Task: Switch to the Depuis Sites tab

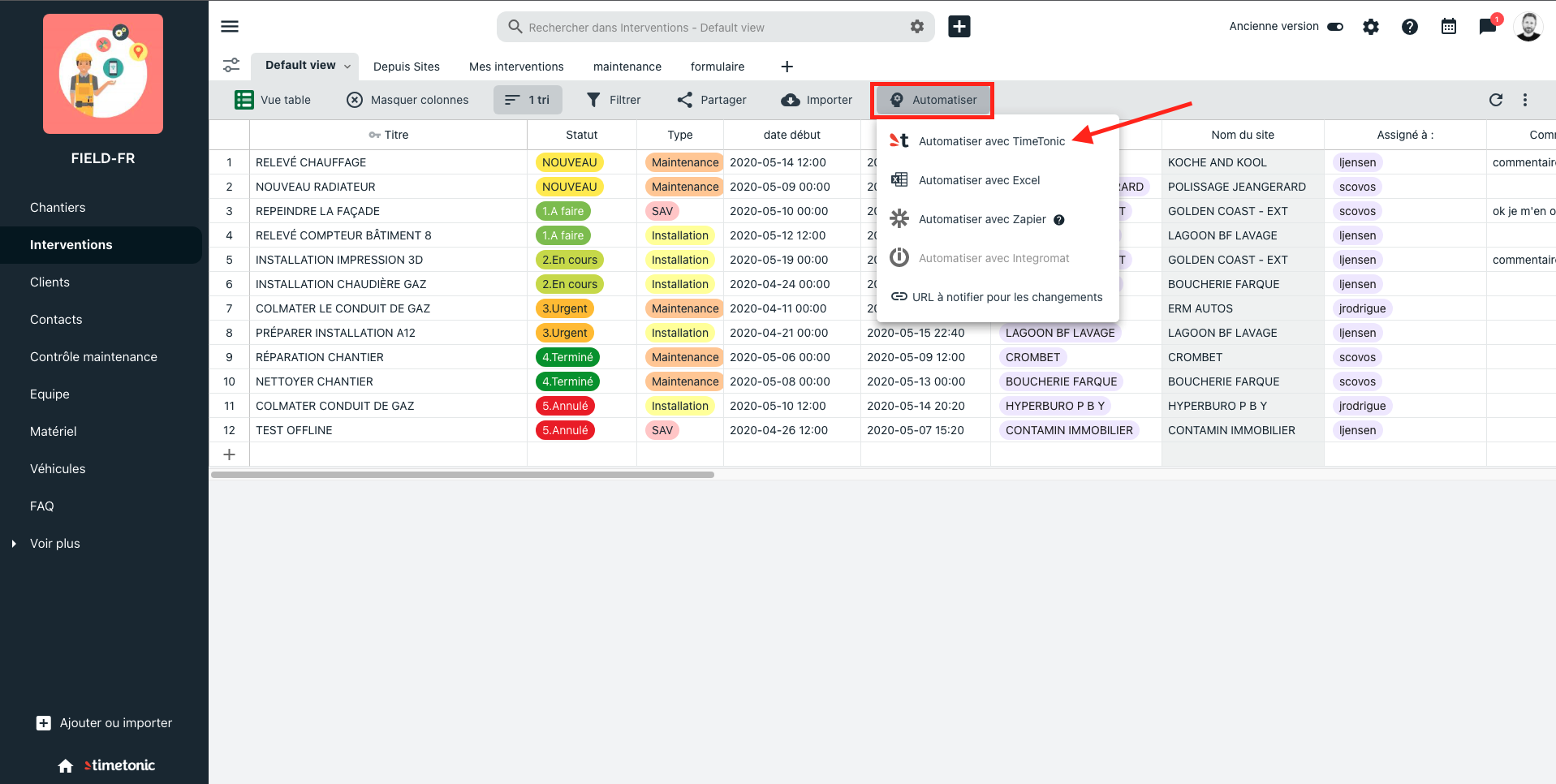Action: coord(407,67)
